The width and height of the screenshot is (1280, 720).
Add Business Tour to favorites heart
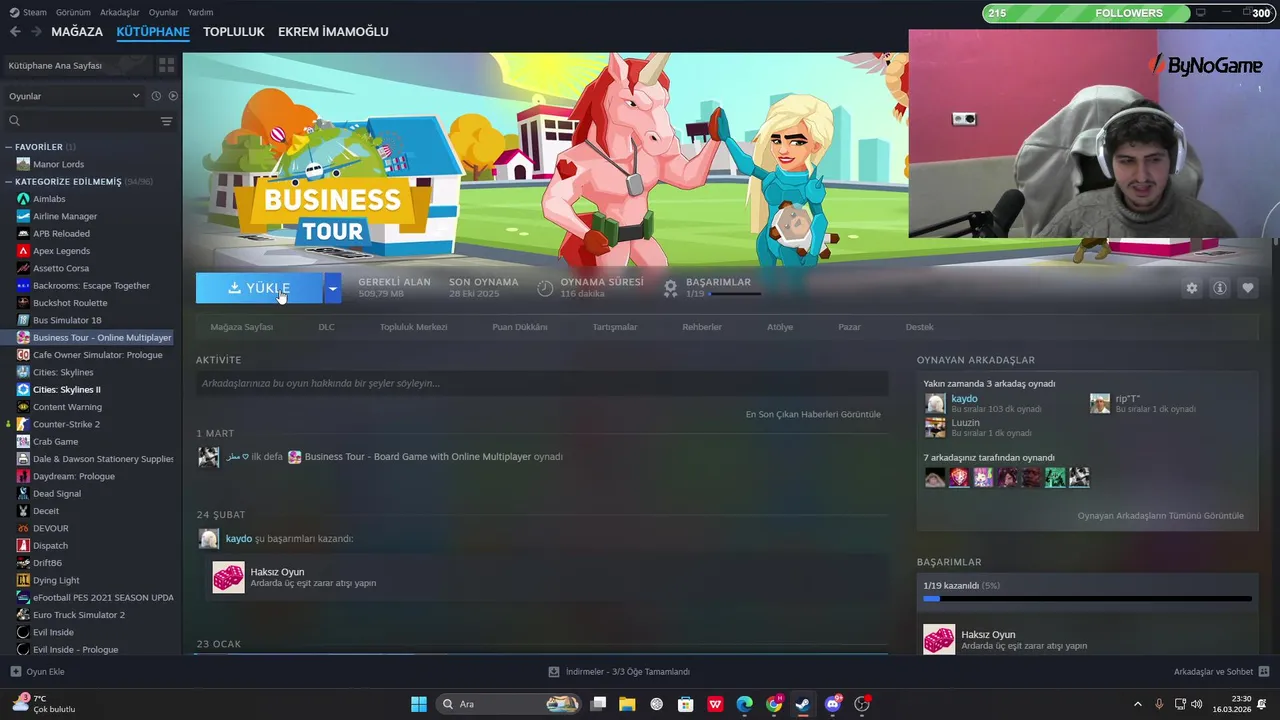click(1247, 288)
